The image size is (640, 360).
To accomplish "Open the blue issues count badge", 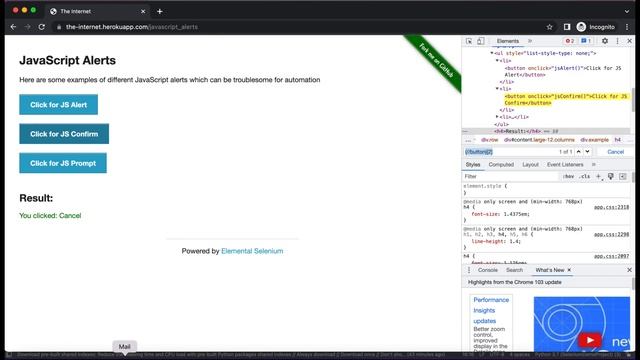I will (586, 41).
